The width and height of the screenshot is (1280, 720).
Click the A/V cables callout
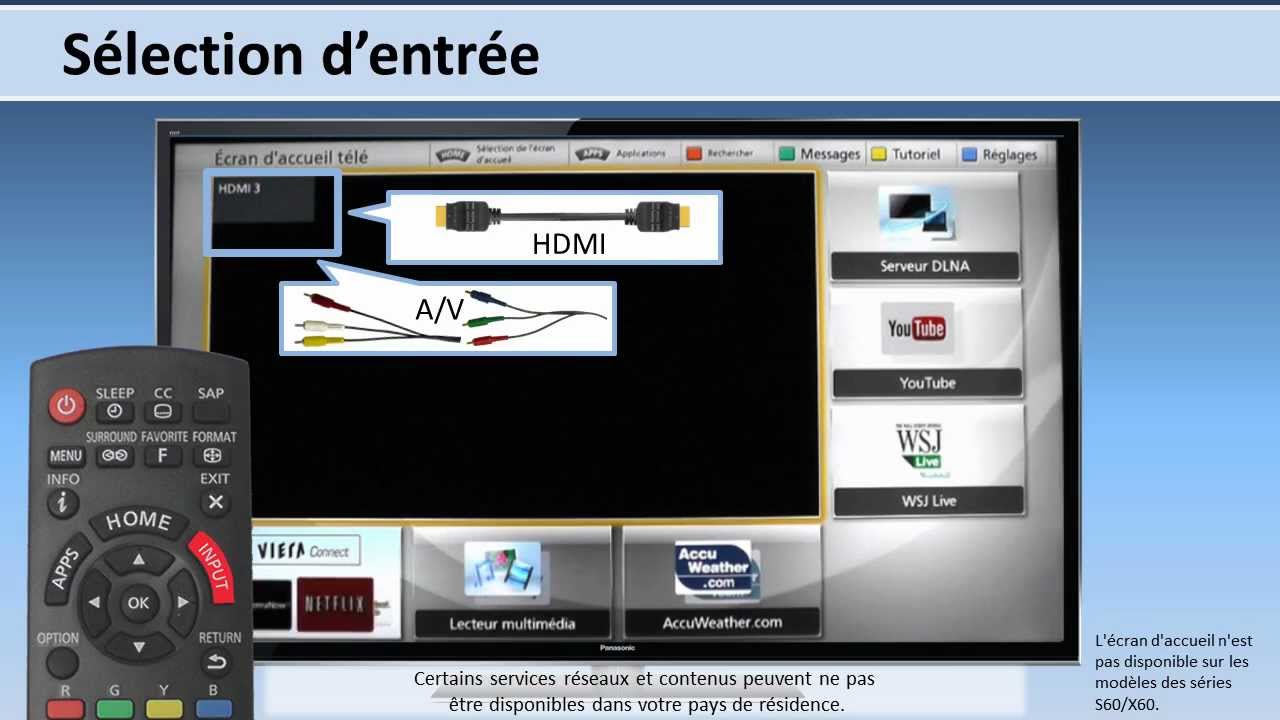tap(447, 318)
